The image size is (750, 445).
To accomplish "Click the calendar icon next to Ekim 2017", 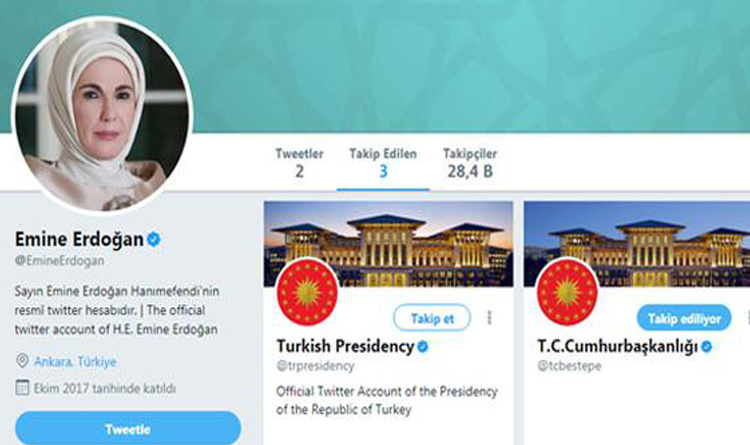I will pos(22,388).
